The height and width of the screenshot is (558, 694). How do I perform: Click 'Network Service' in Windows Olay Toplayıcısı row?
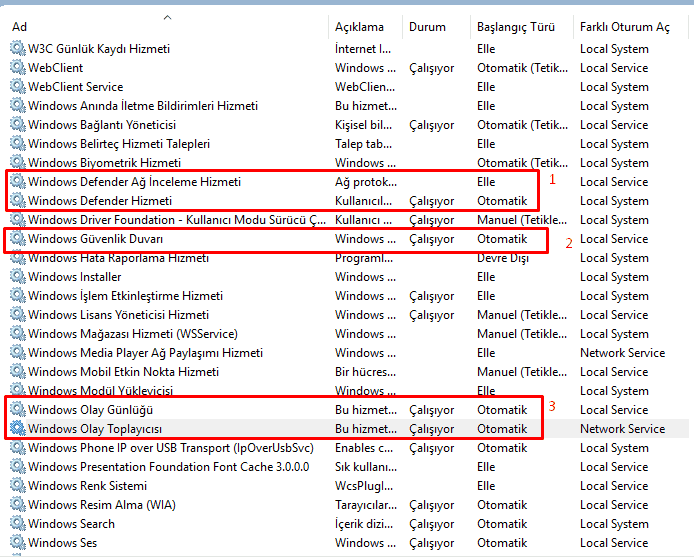(622, 429)
